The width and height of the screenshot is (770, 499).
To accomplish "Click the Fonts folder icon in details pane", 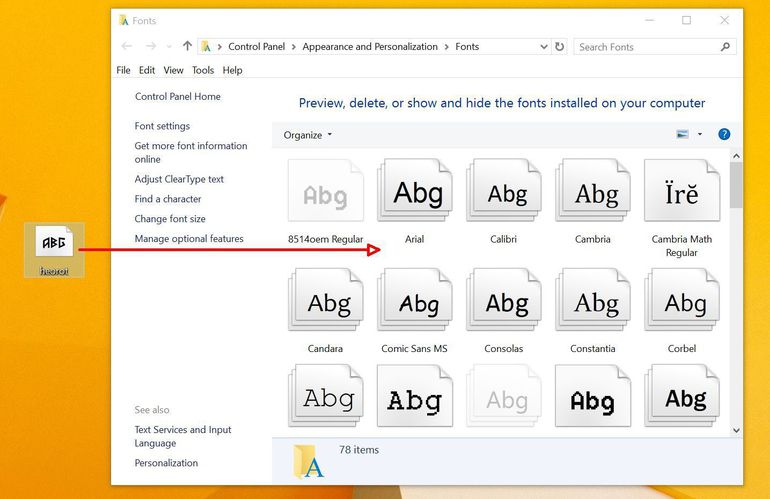I will pyautogui.click(x=308, y=462).
